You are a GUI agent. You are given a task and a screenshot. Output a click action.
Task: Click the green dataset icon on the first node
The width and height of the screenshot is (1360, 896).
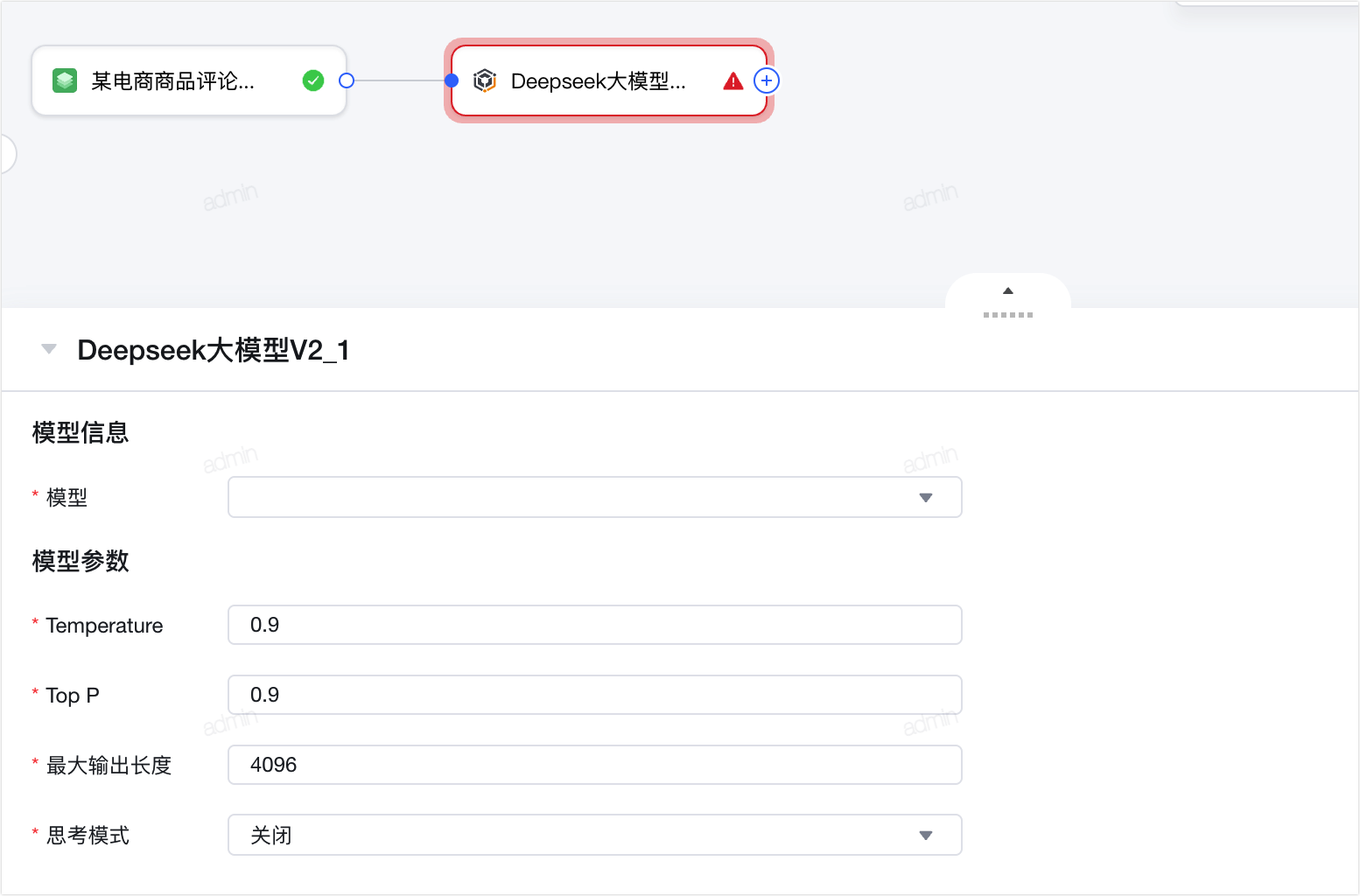pos(65,81)
